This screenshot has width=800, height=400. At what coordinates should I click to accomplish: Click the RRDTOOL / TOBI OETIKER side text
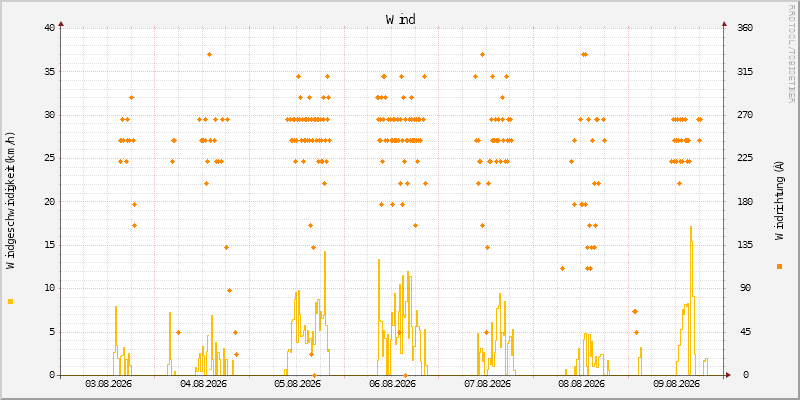click(792, 53)
